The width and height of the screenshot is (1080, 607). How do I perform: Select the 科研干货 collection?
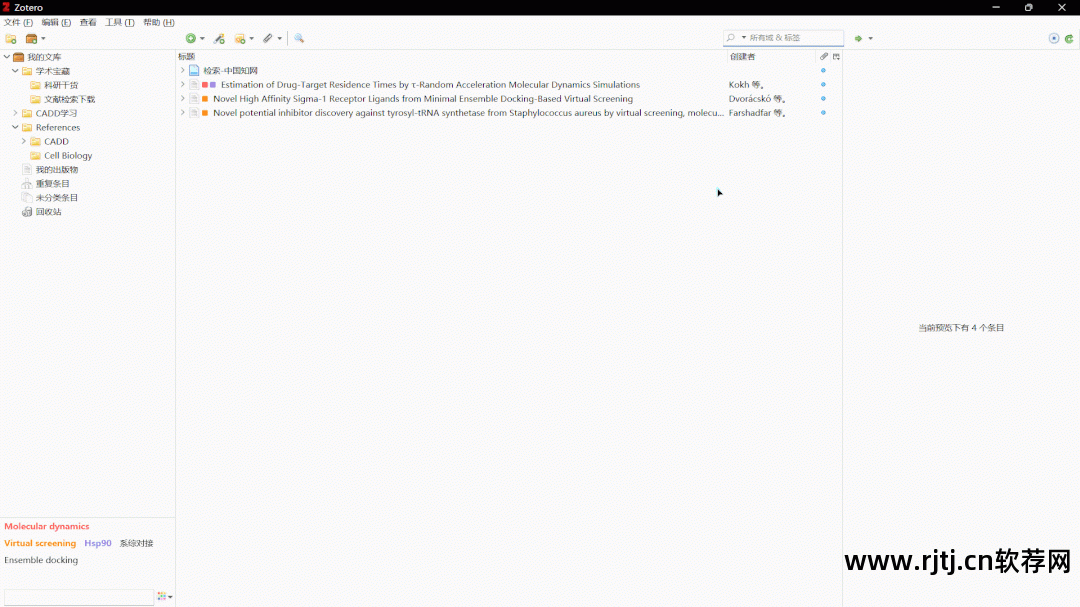tap(61, 85)
